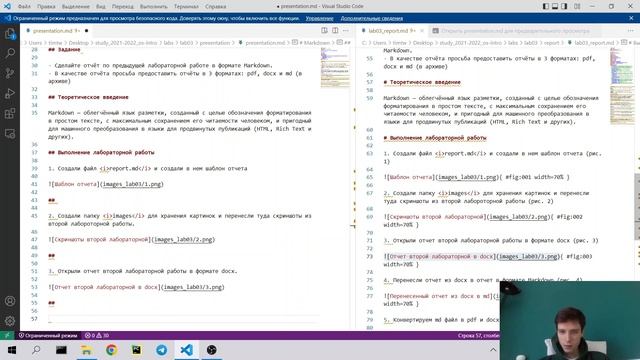
Task: Open more actions menu of left editor group
Action: tap(346, 31)
